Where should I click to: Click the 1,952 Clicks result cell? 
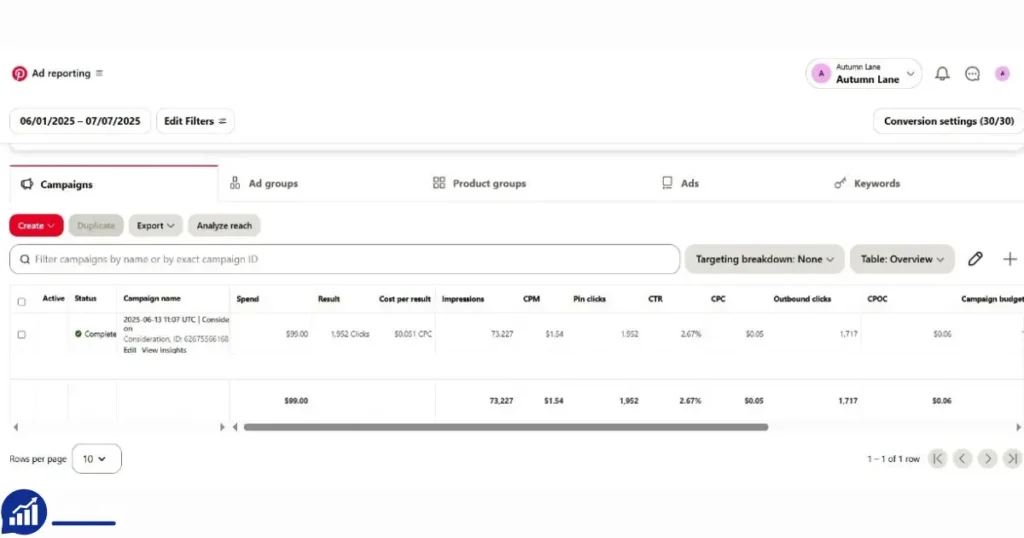(349, 334)
